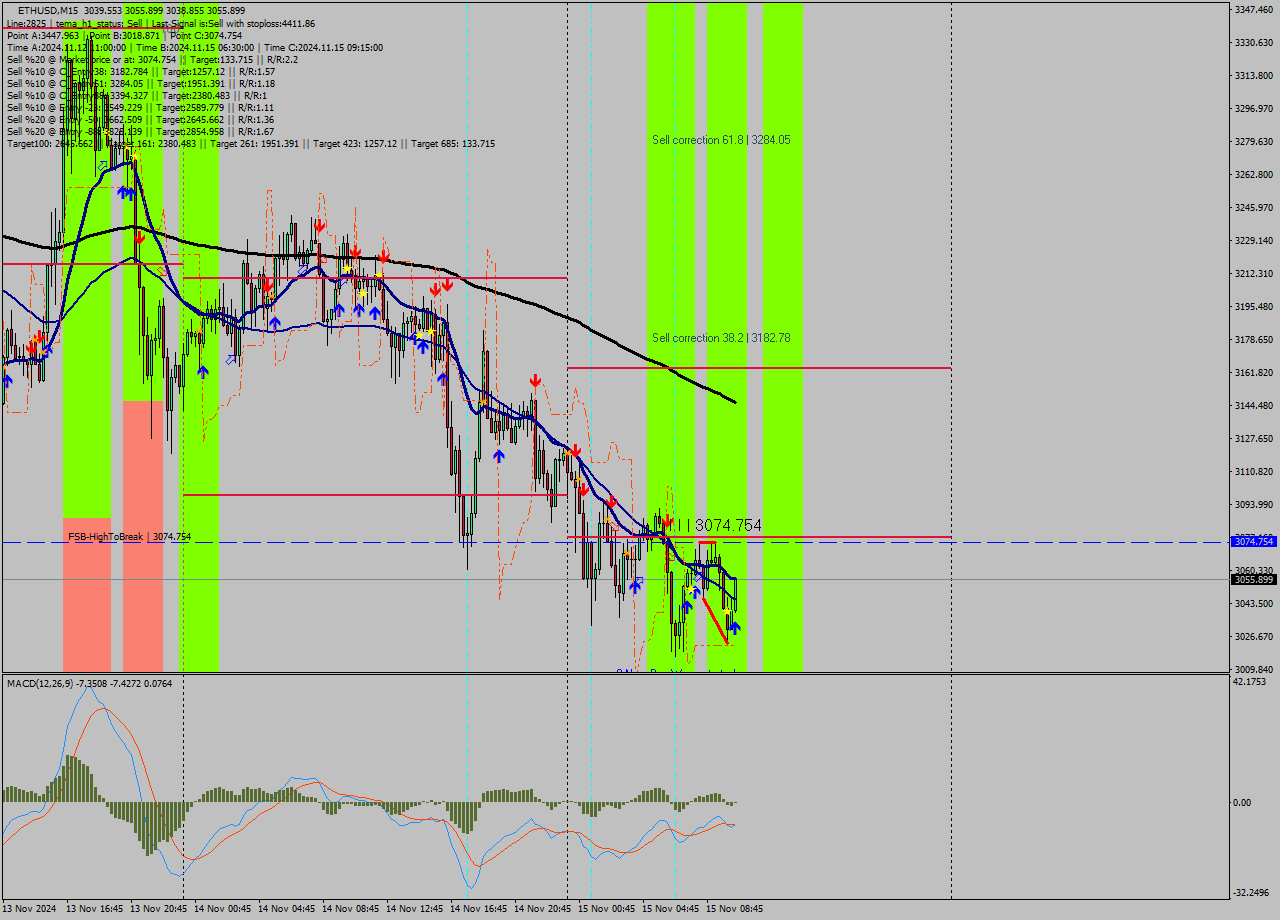The width and height of the screenshot is (1280, 920).
Task: Click the 3347.460 price scale value
Action: (x=1254, y=9)
